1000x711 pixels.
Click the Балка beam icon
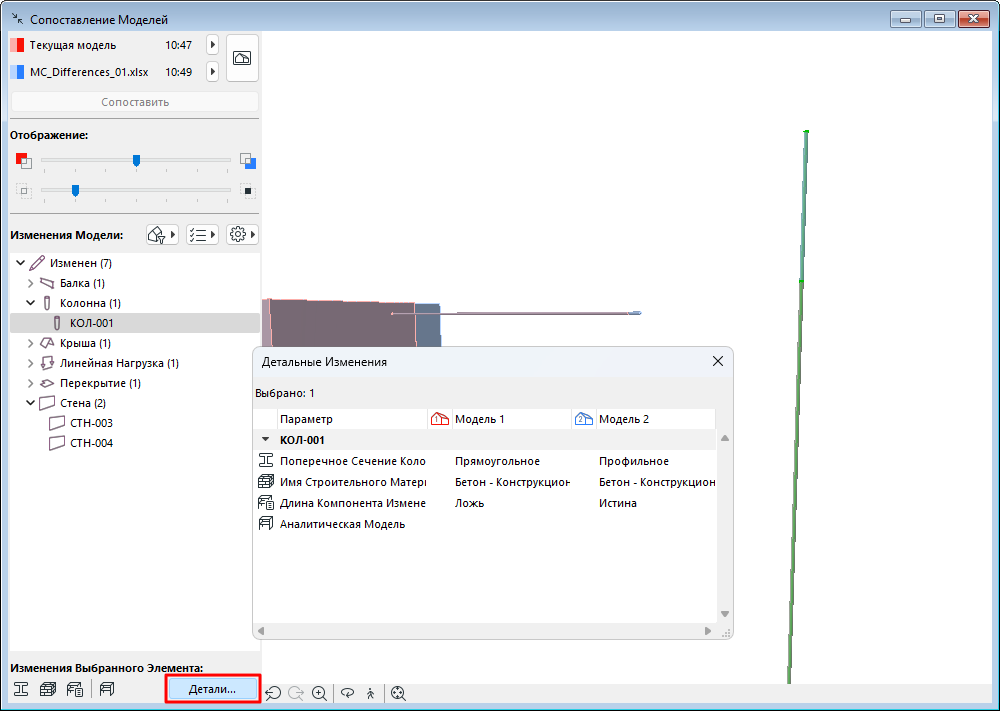(47, 283)
